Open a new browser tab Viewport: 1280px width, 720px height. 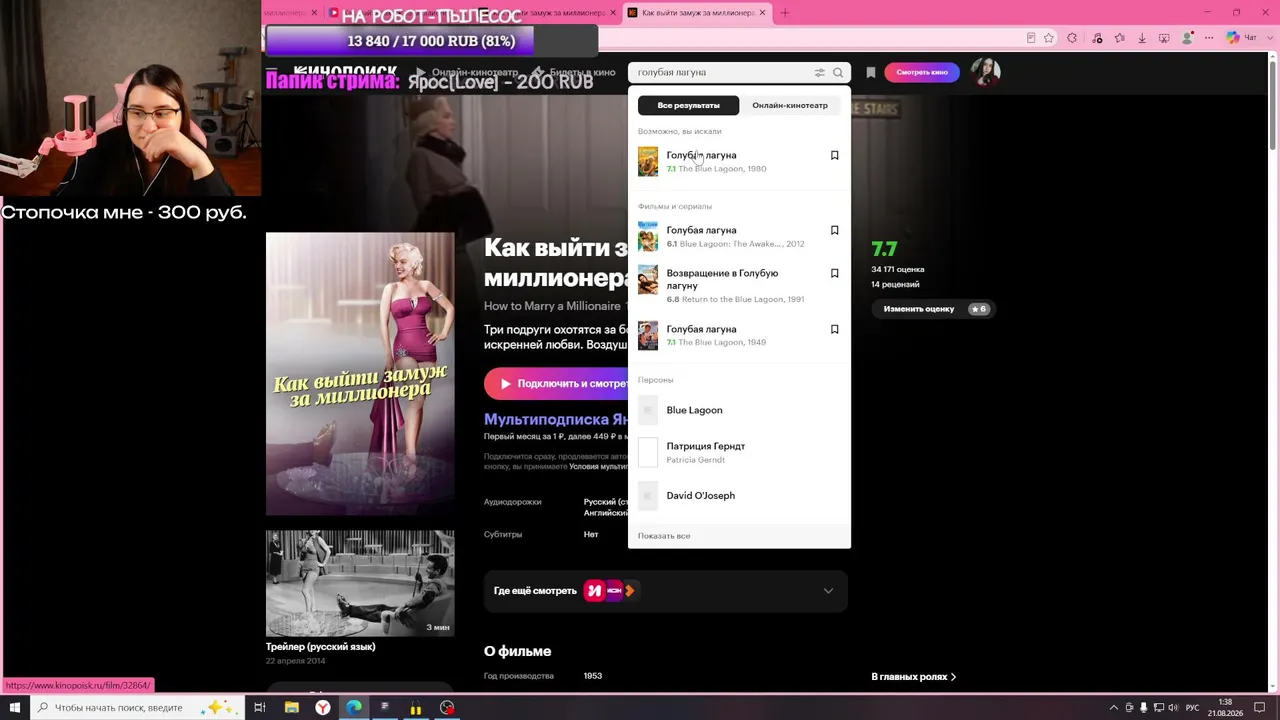pyautogui.click(x=785, y=13)
